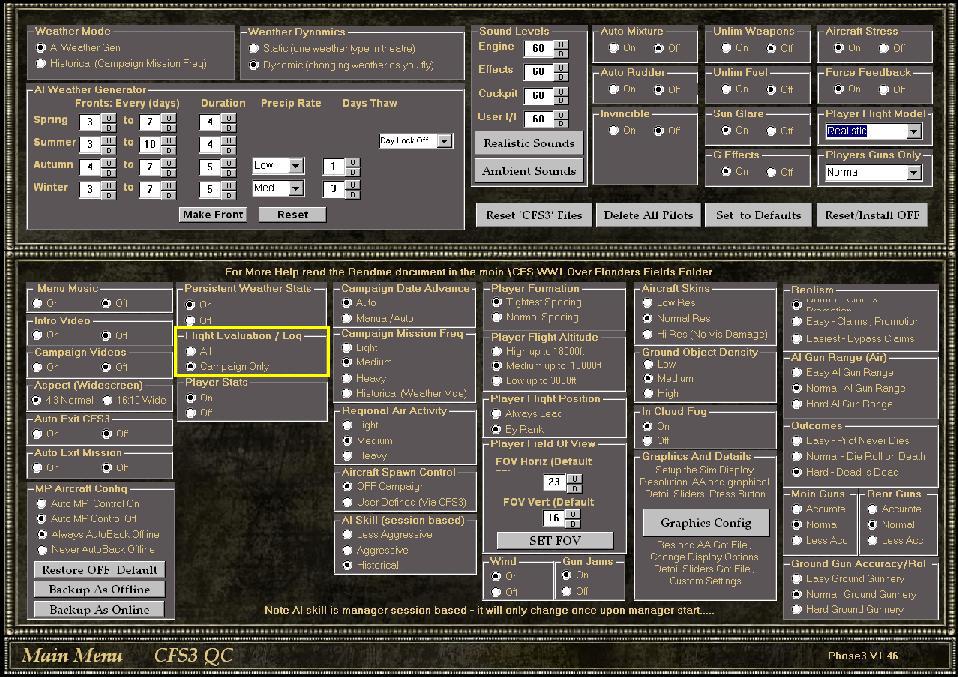Set Unlim Weapons to On

point(726,48)
